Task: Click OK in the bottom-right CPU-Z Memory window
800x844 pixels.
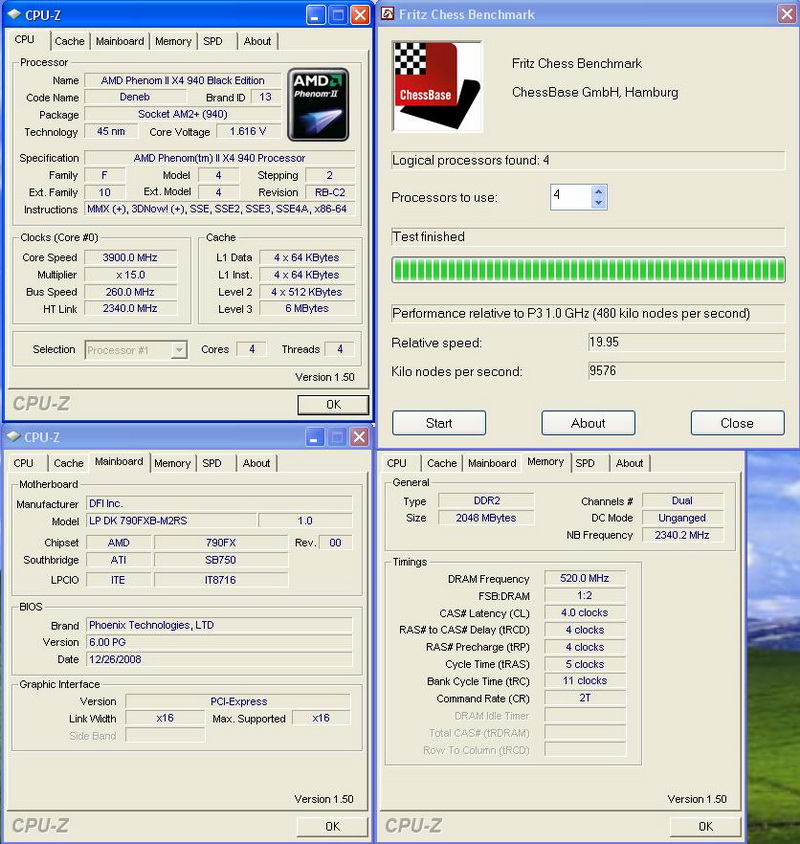Action: [x=705, y=826]
